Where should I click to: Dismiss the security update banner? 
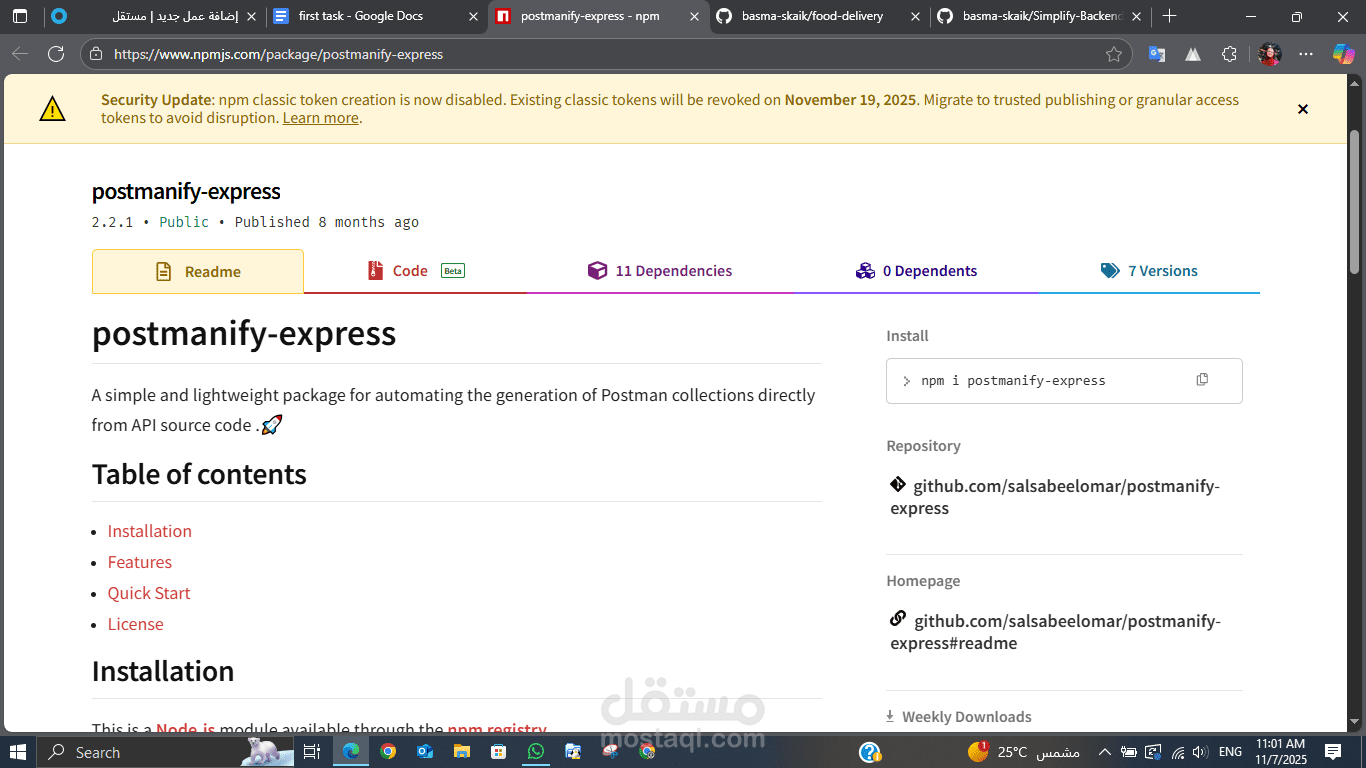coord(1303,109)
